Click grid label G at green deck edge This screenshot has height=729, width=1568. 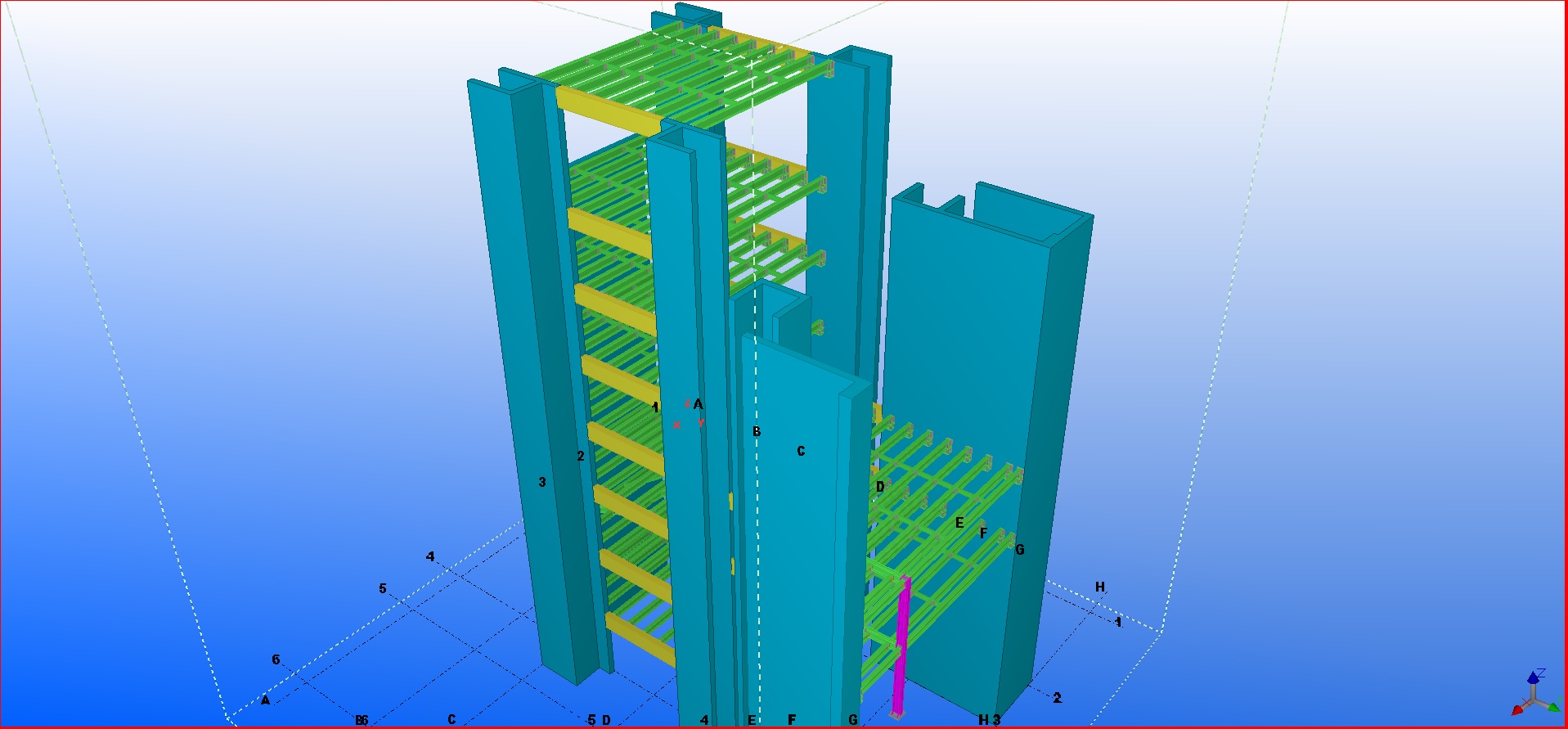click(x=1019, y=551)
